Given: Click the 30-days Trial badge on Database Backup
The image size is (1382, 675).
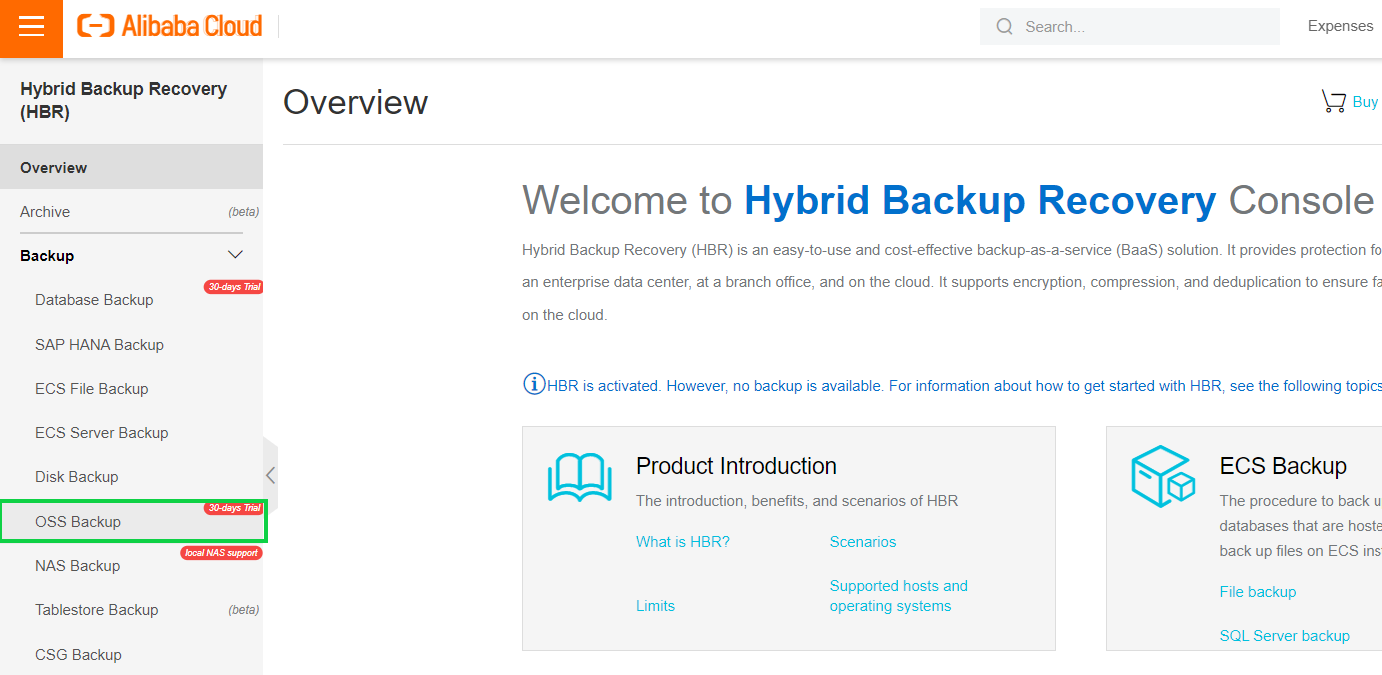Looking at the screenshot, I should coord(233,287).
